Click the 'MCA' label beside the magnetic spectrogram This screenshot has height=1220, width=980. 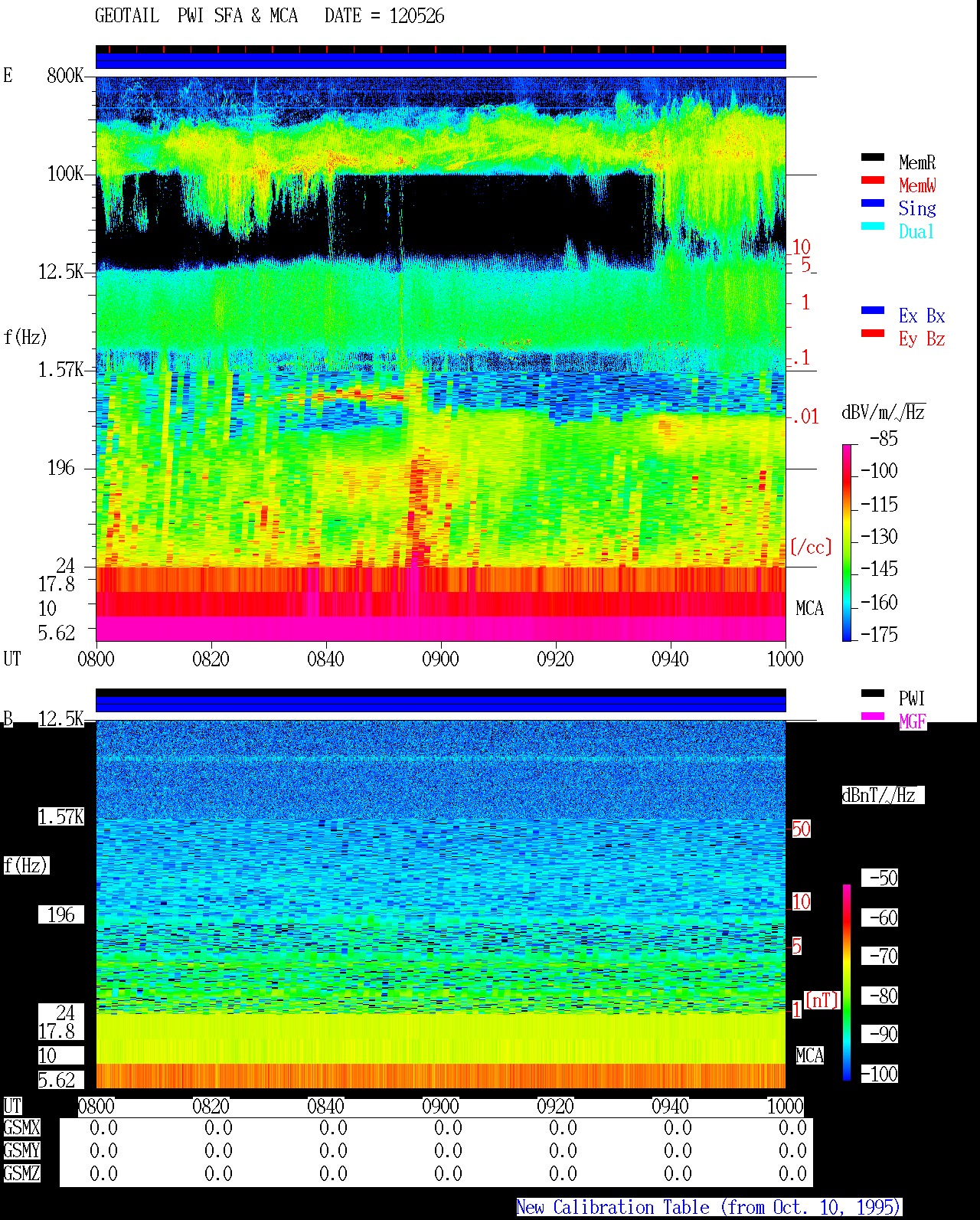pos(809,1055)
